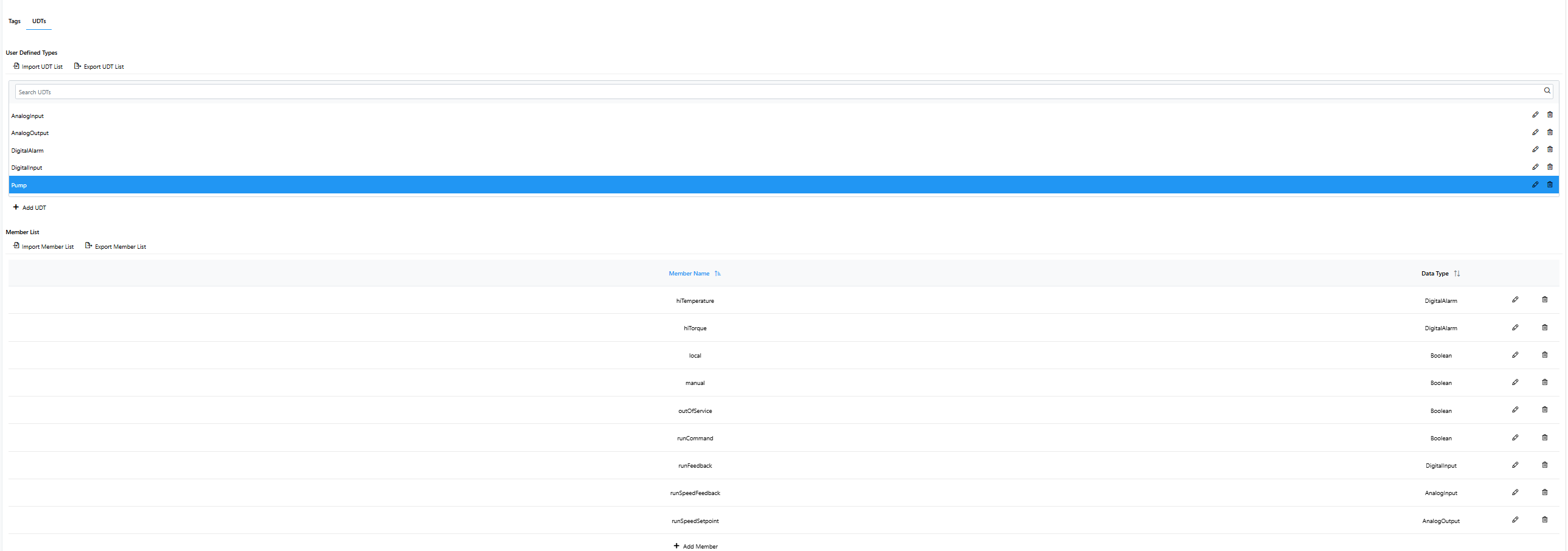
Task: Click the hiTemperature member name
Action: (695, 301)
